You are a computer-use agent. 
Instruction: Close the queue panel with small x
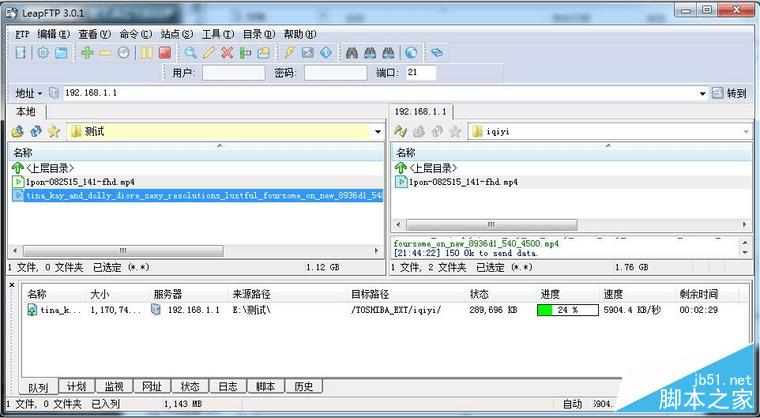[x=12, y=285]
